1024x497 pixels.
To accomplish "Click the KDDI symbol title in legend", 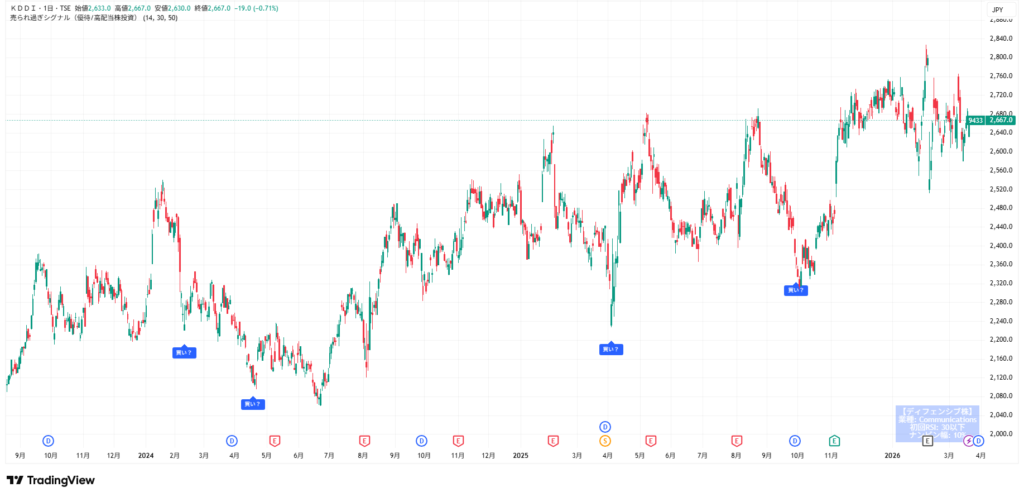I will (x=42, y=9).
